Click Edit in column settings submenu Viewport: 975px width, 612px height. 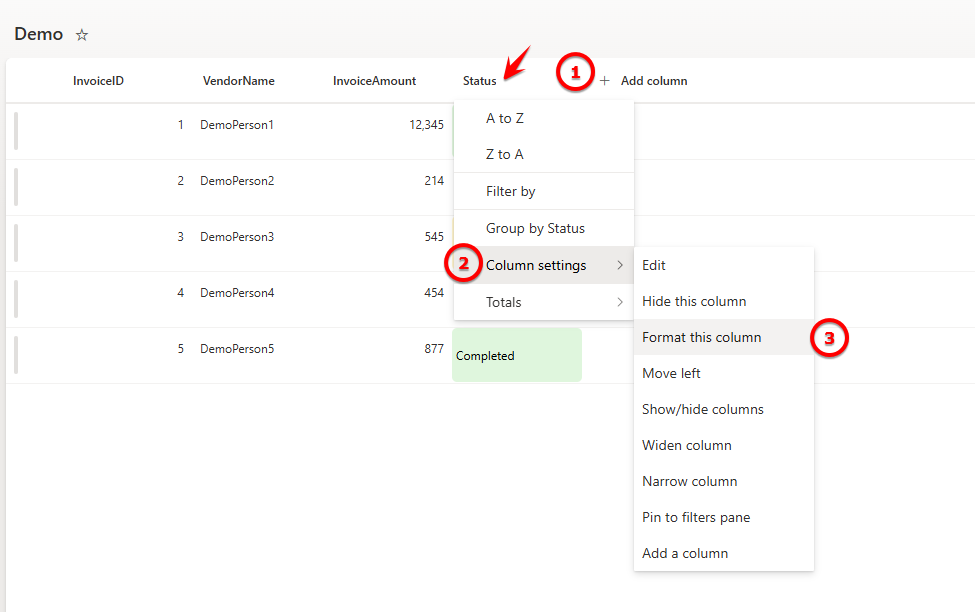654,265
